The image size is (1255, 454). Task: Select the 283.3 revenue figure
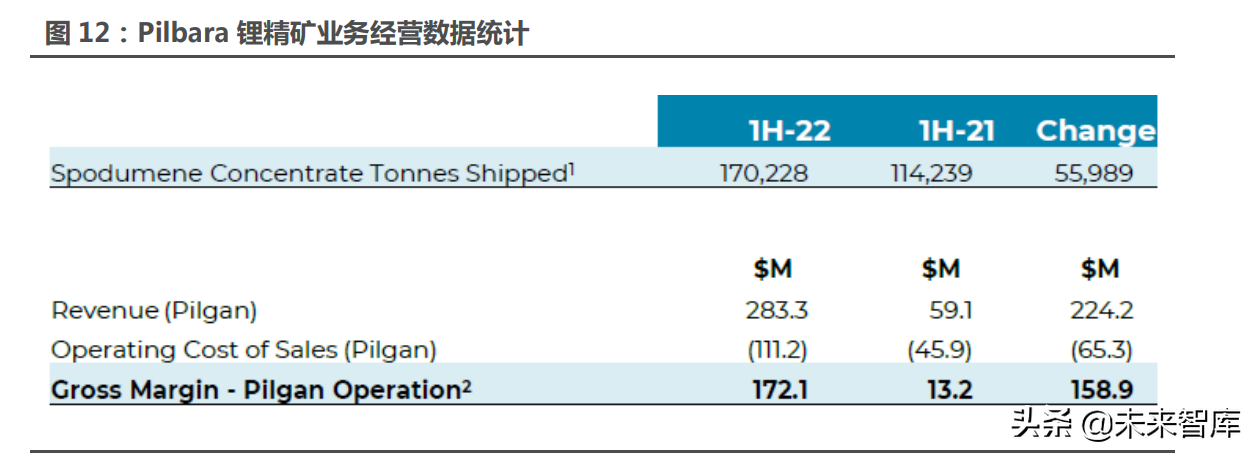(x=776, y=311)
